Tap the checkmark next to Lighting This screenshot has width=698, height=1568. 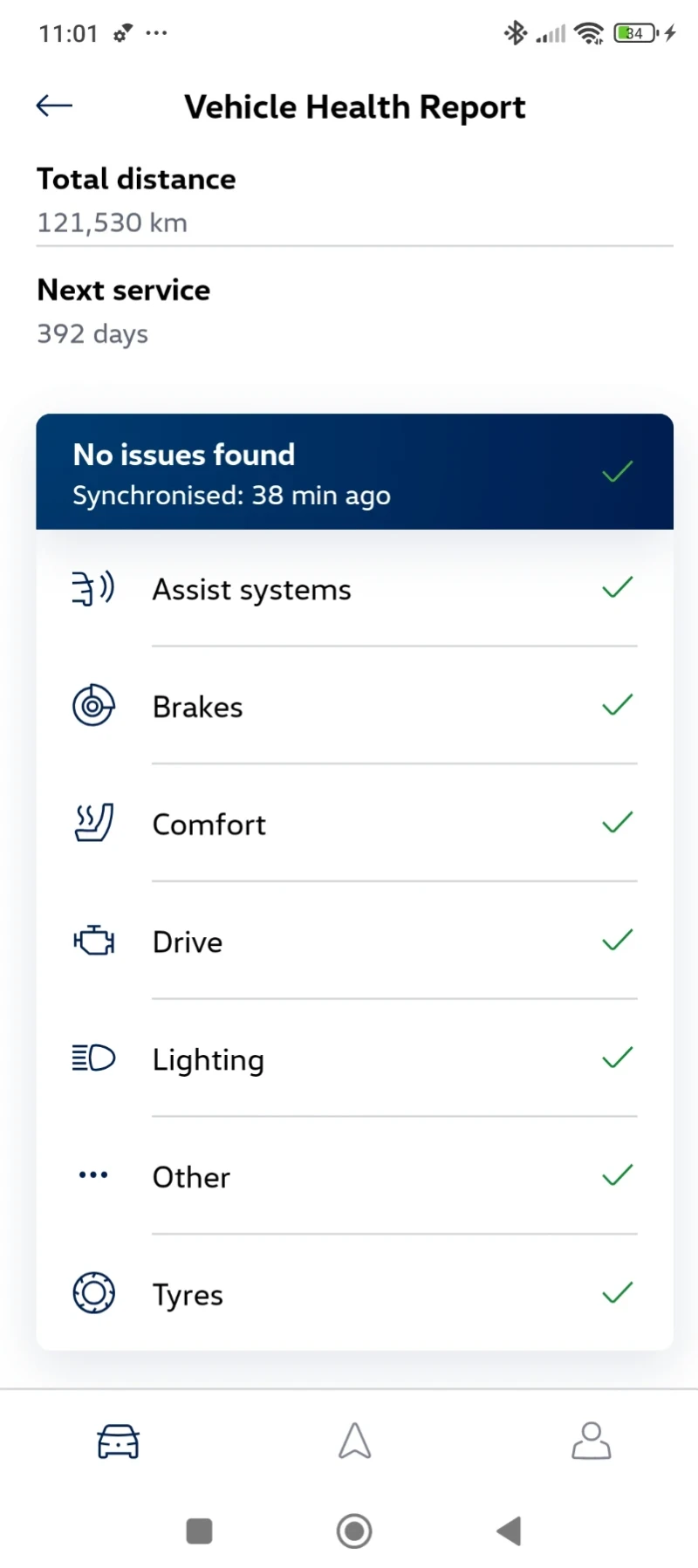(616, 1058)
